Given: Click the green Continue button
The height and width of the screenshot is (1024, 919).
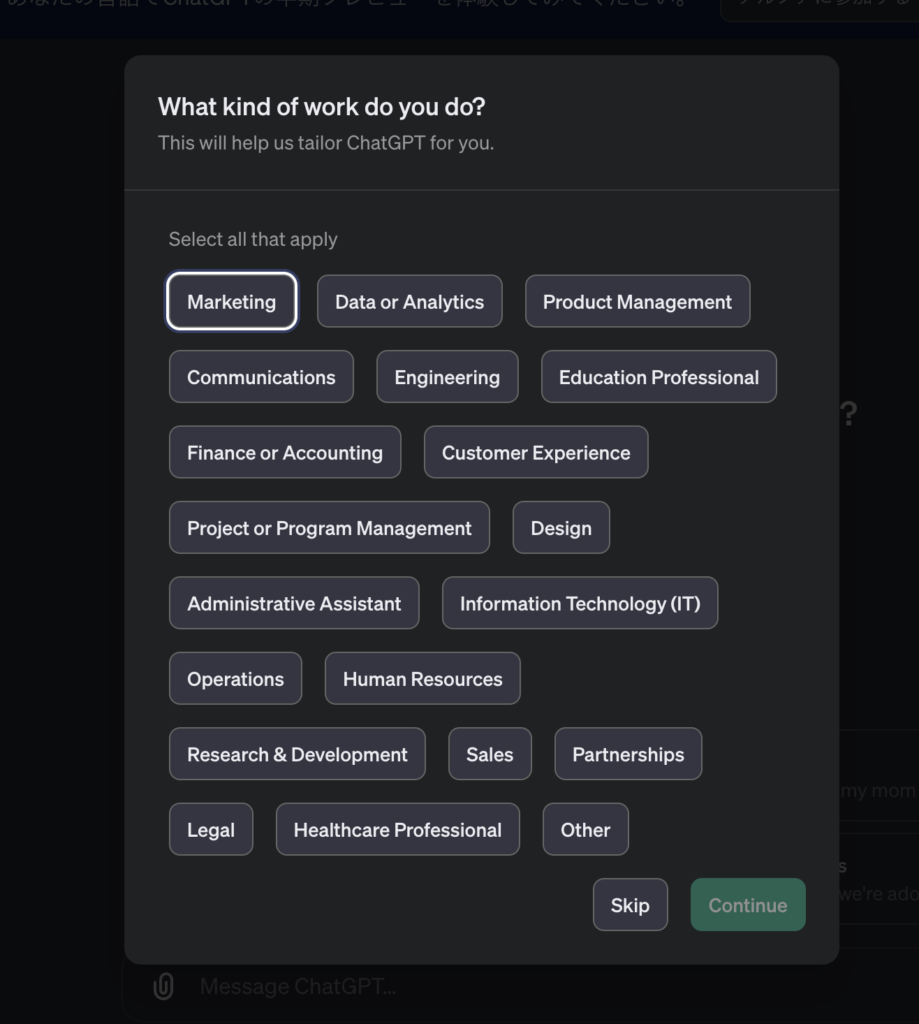Looking at the screenshot, I should click(748, 905).
